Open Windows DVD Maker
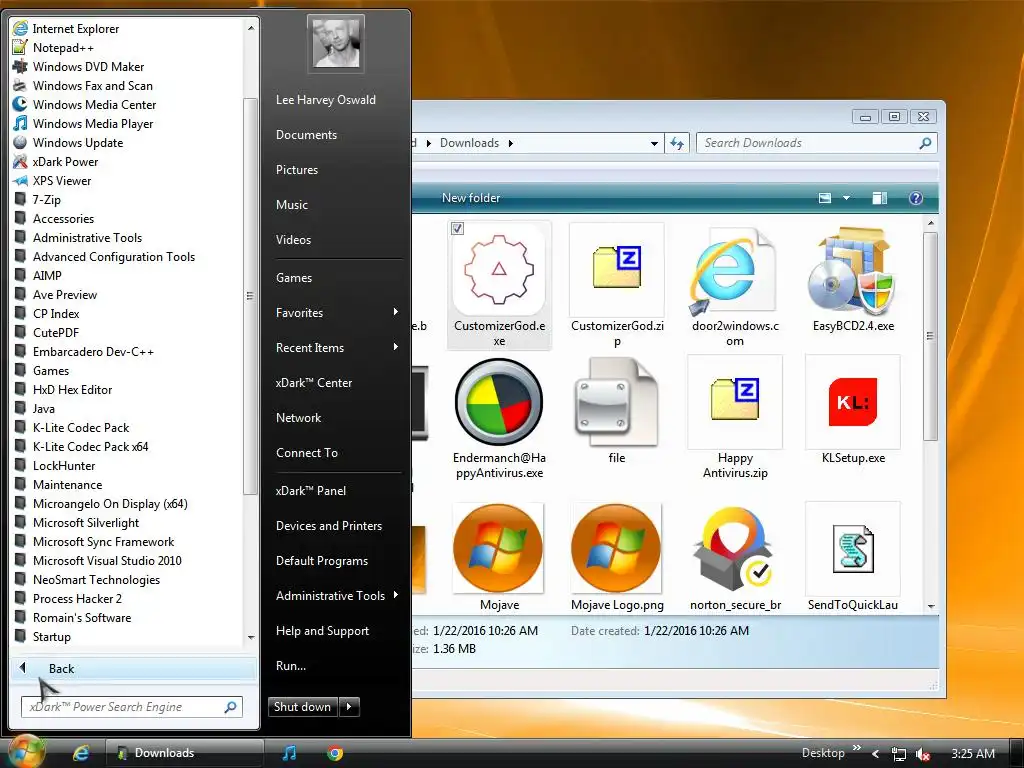Viewport: 1024px width, 768px height. click(x=78, y=67)
